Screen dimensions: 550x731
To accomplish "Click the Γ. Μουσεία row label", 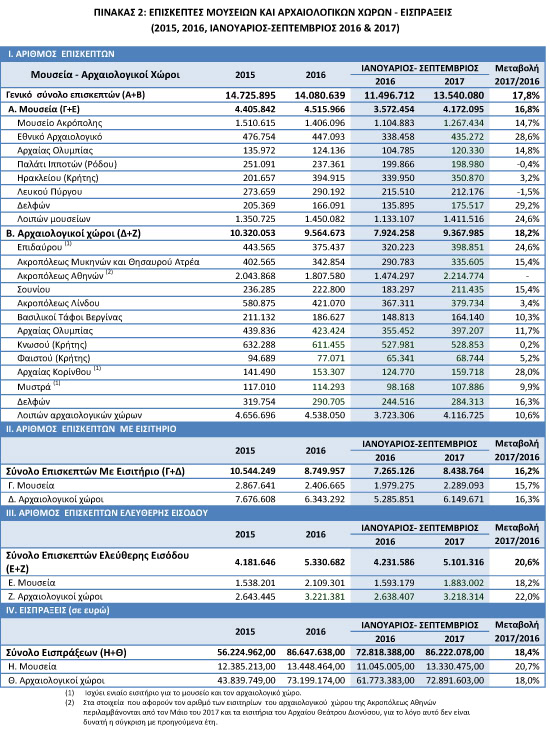I will [31, 486].
